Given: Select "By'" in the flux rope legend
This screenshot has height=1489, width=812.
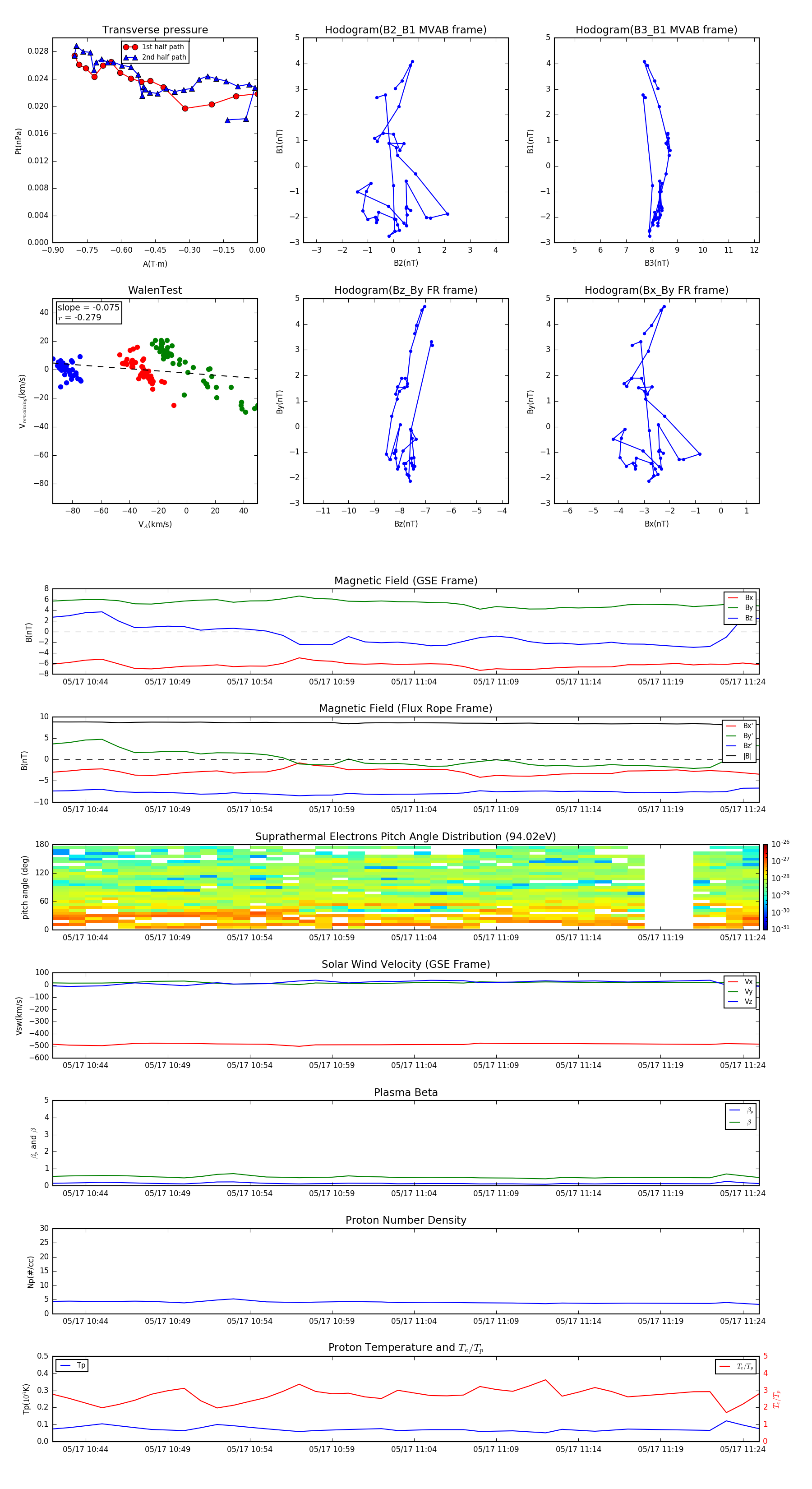Looking at the screenshot, I should [x=739, y=736].
